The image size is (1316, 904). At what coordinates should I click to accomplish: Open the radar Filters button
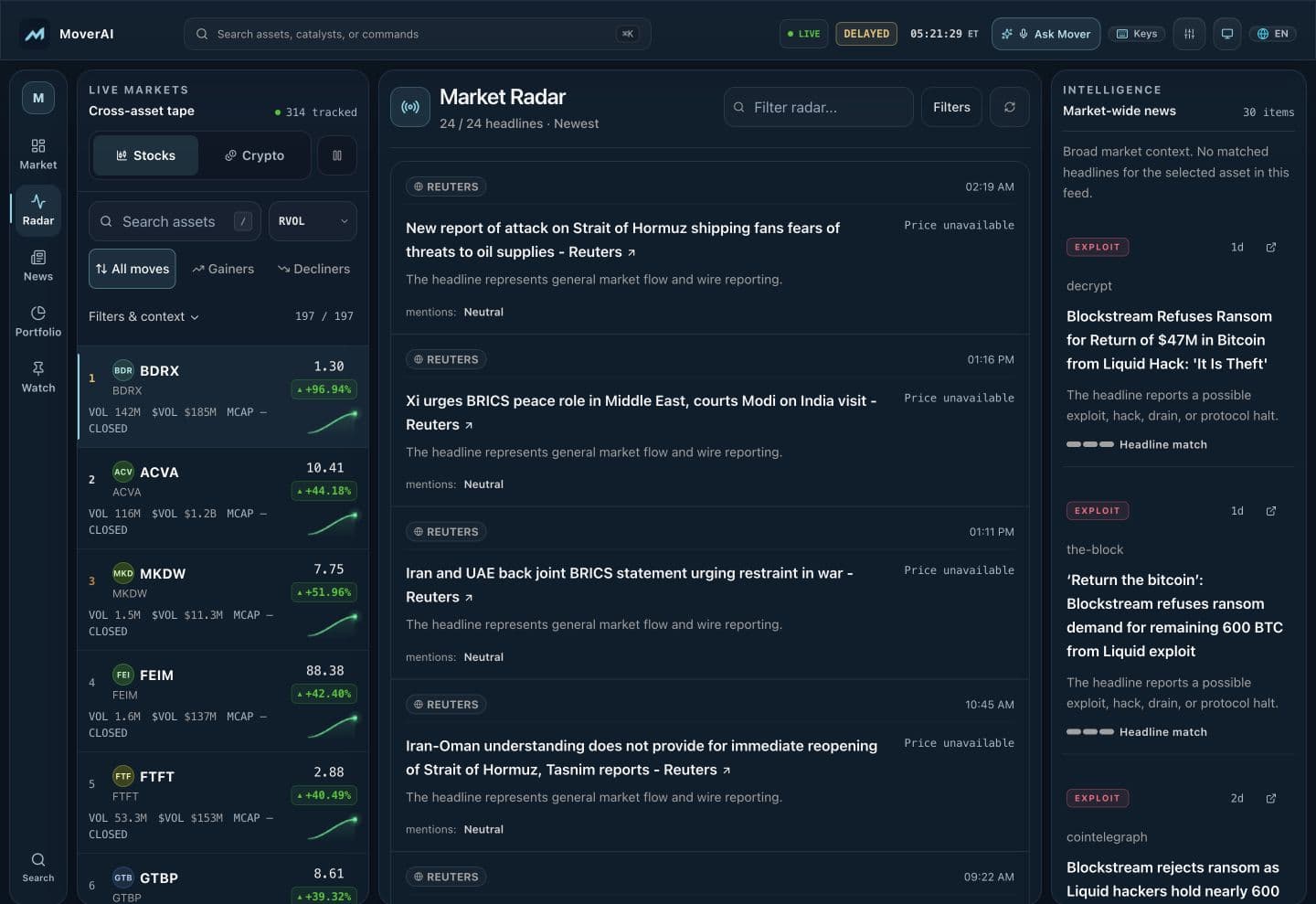[x=951, y=107]
